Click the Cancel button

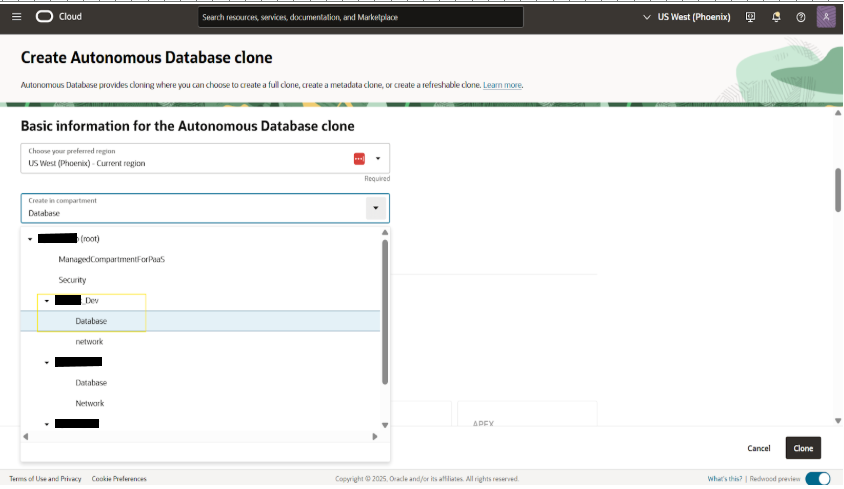pyautogui.click(x=759, y=448)
